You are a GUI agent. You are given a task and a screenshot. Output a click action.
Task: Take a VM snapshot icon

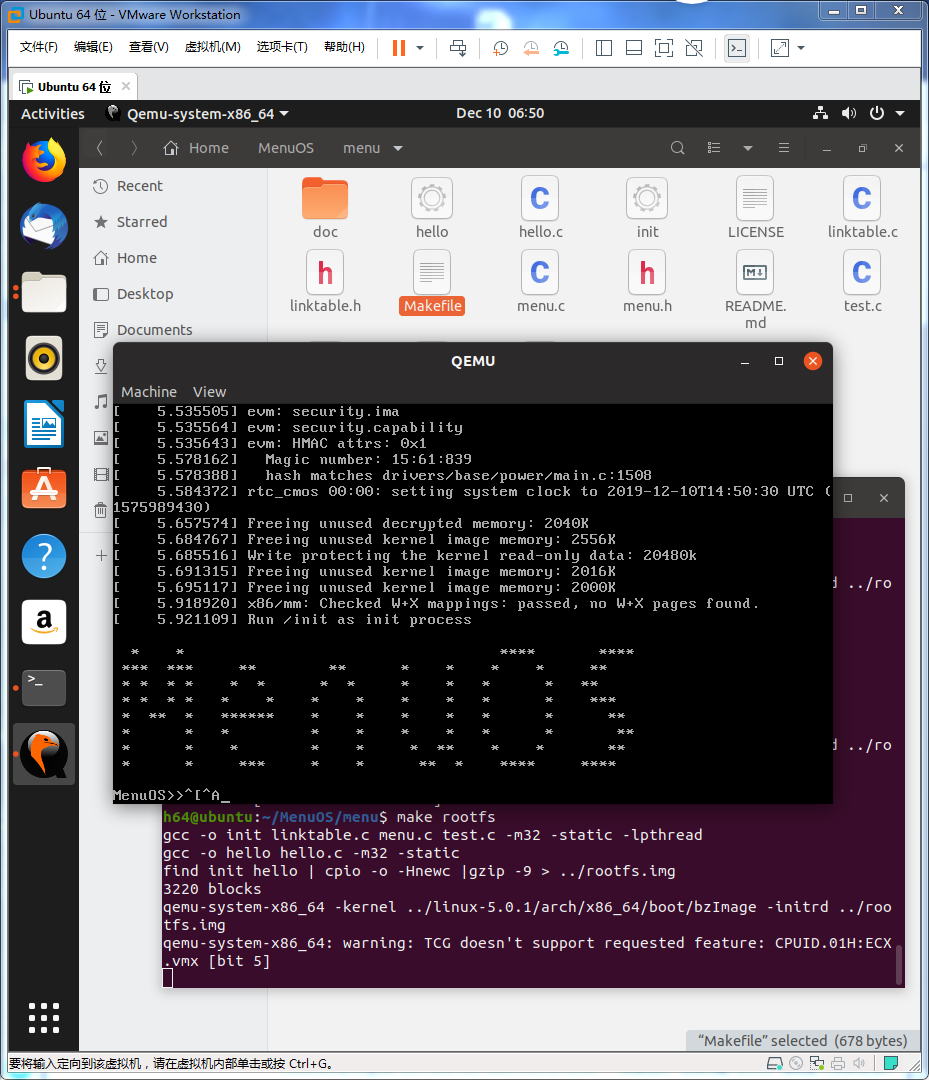click(501, 48)
